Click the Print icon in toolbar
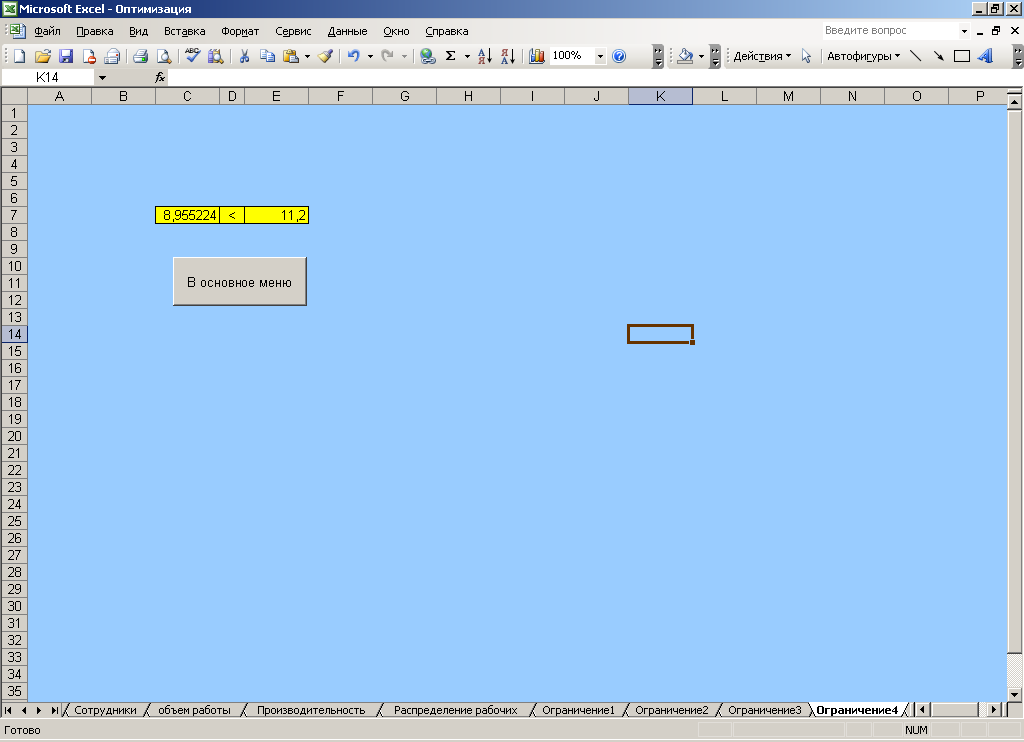 tap(141, 57)
